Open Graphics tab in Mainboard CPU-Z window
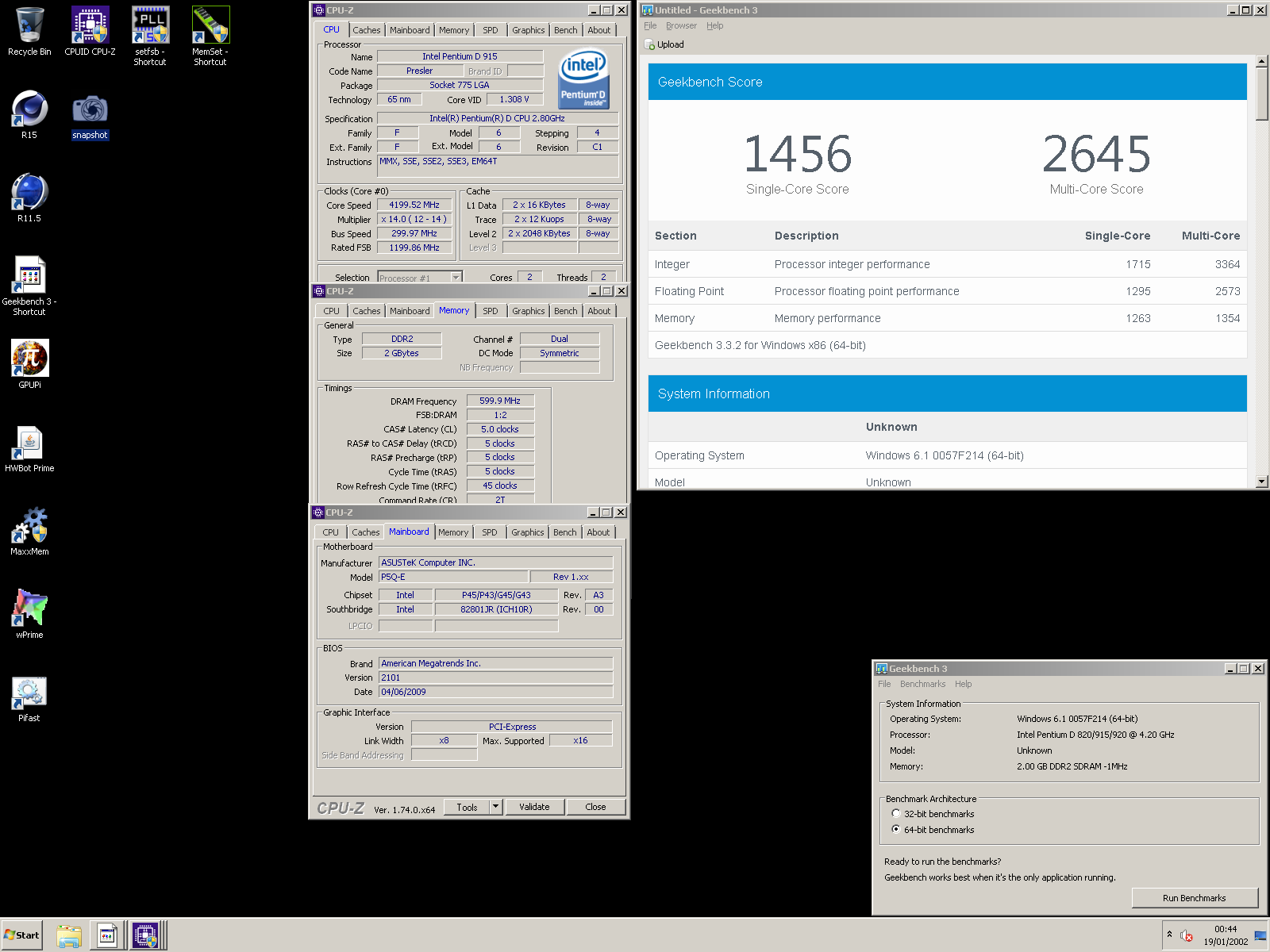Screen dimensions: 1270x952 pyautogui.click(x=528, y=532)
